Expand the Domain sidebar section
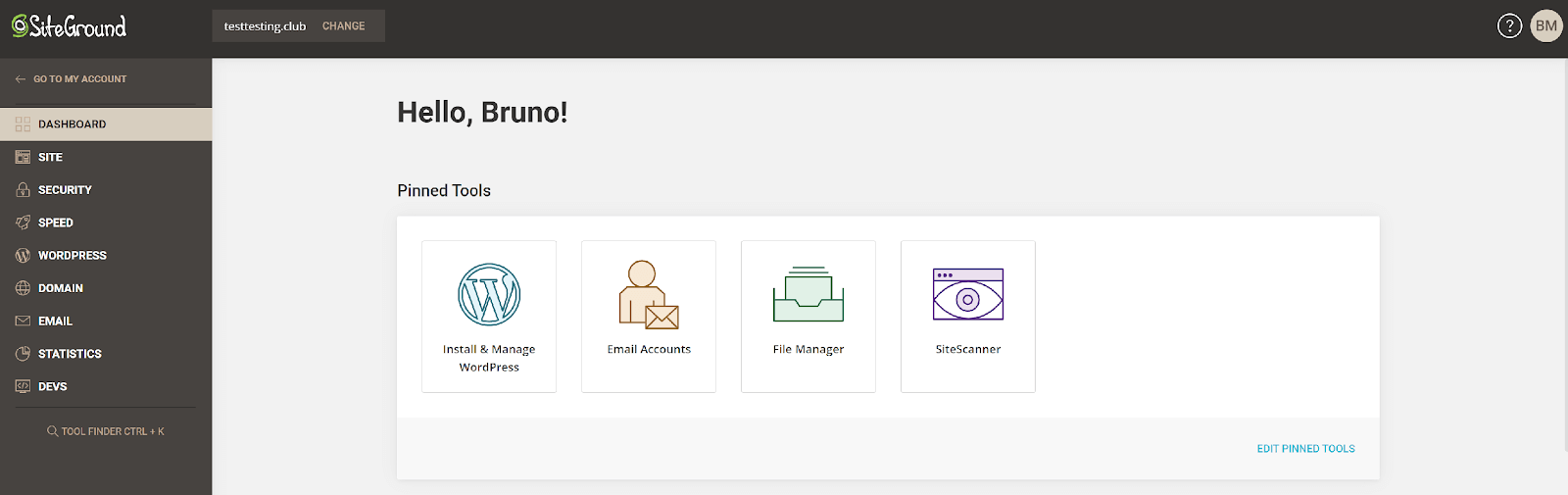 60,288
